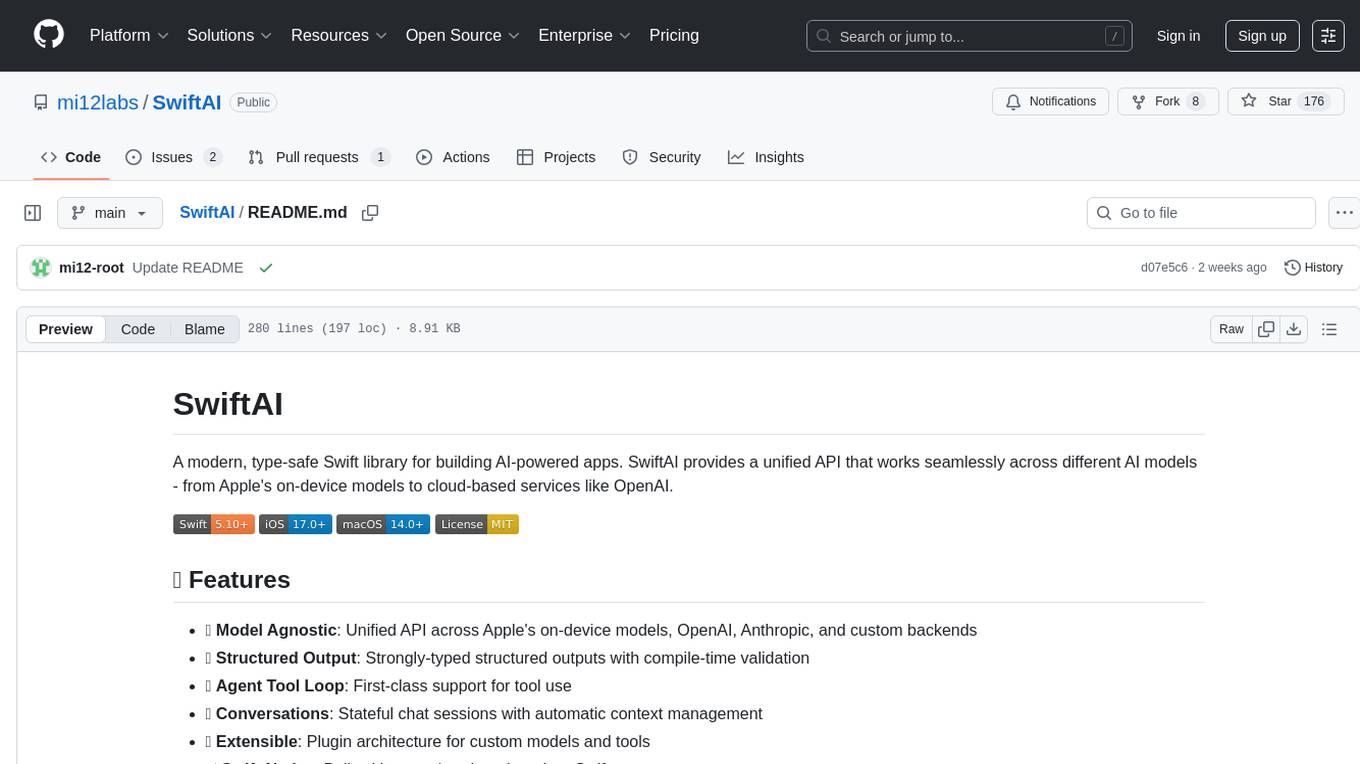Switch to the Pull requests tab
Image resolution: width=1360 pixels, height=764 pixels.
pyautogui.click(x=318, y=157)
